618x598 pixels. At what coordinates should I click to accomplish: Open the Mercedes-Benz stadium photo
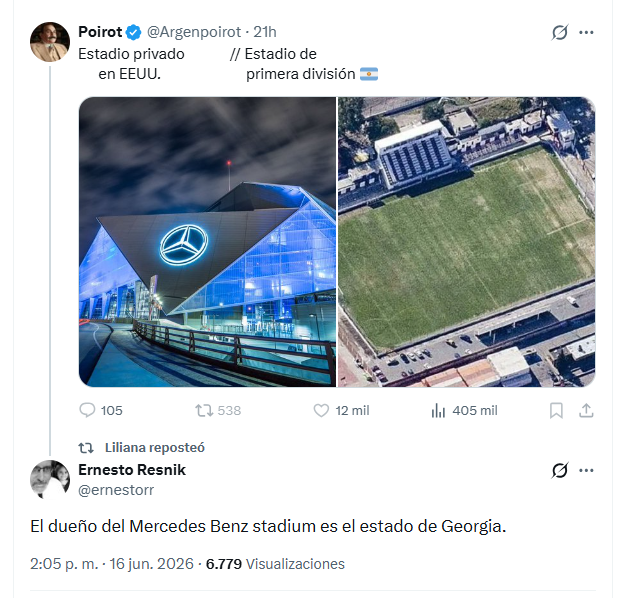(207, 242)
